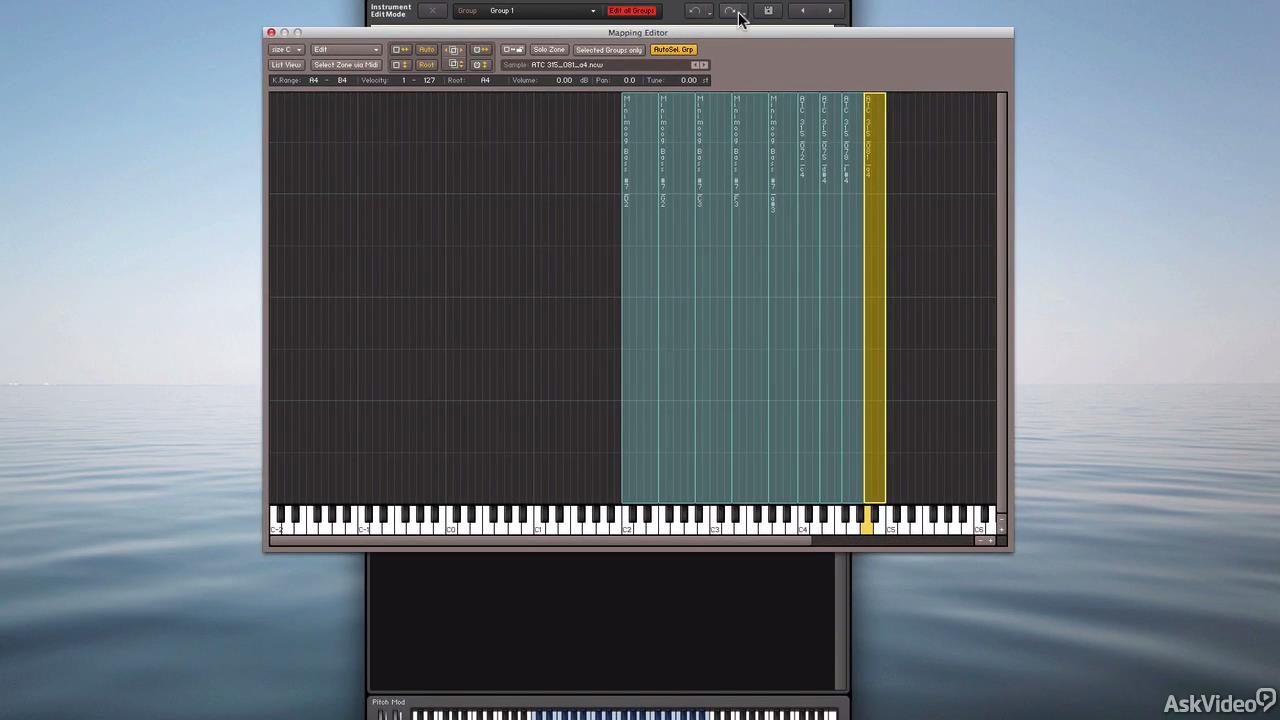Toggle Edit all Groups button
The image size is (1280, 720).
click(631, 11)
